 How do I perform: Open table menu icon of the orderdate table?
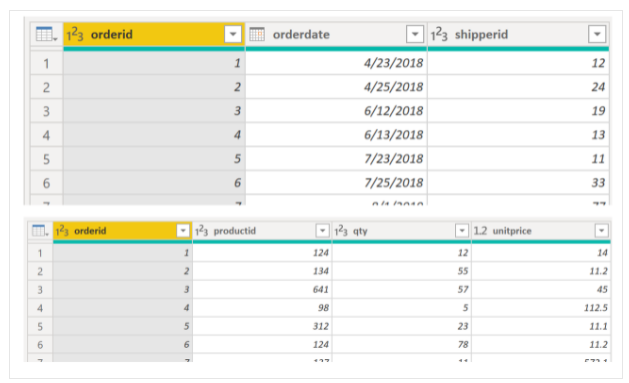pos(46,34)
